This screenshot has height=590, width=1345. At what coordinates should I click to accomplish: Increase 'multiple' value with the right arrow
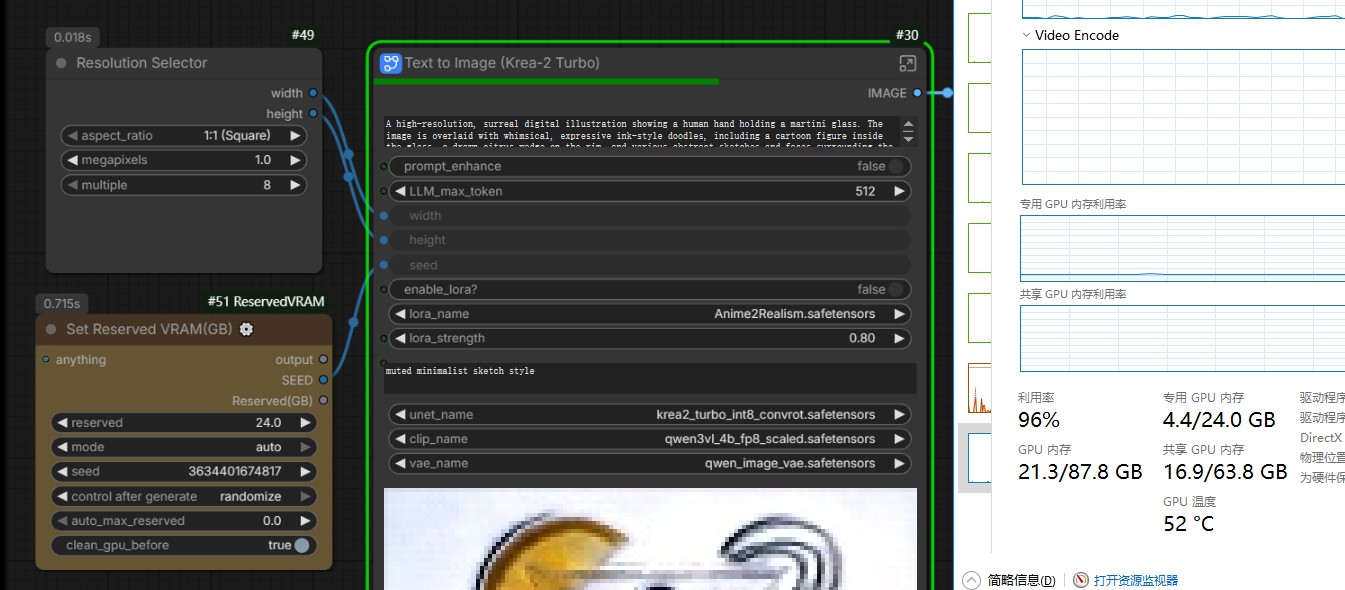295,185
